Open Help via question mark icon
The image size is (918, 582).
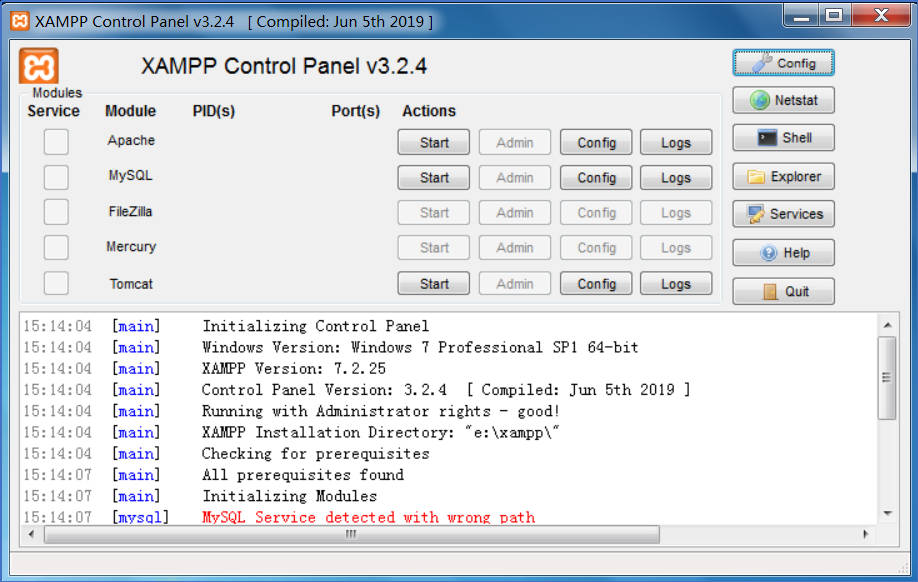point(783,253)
